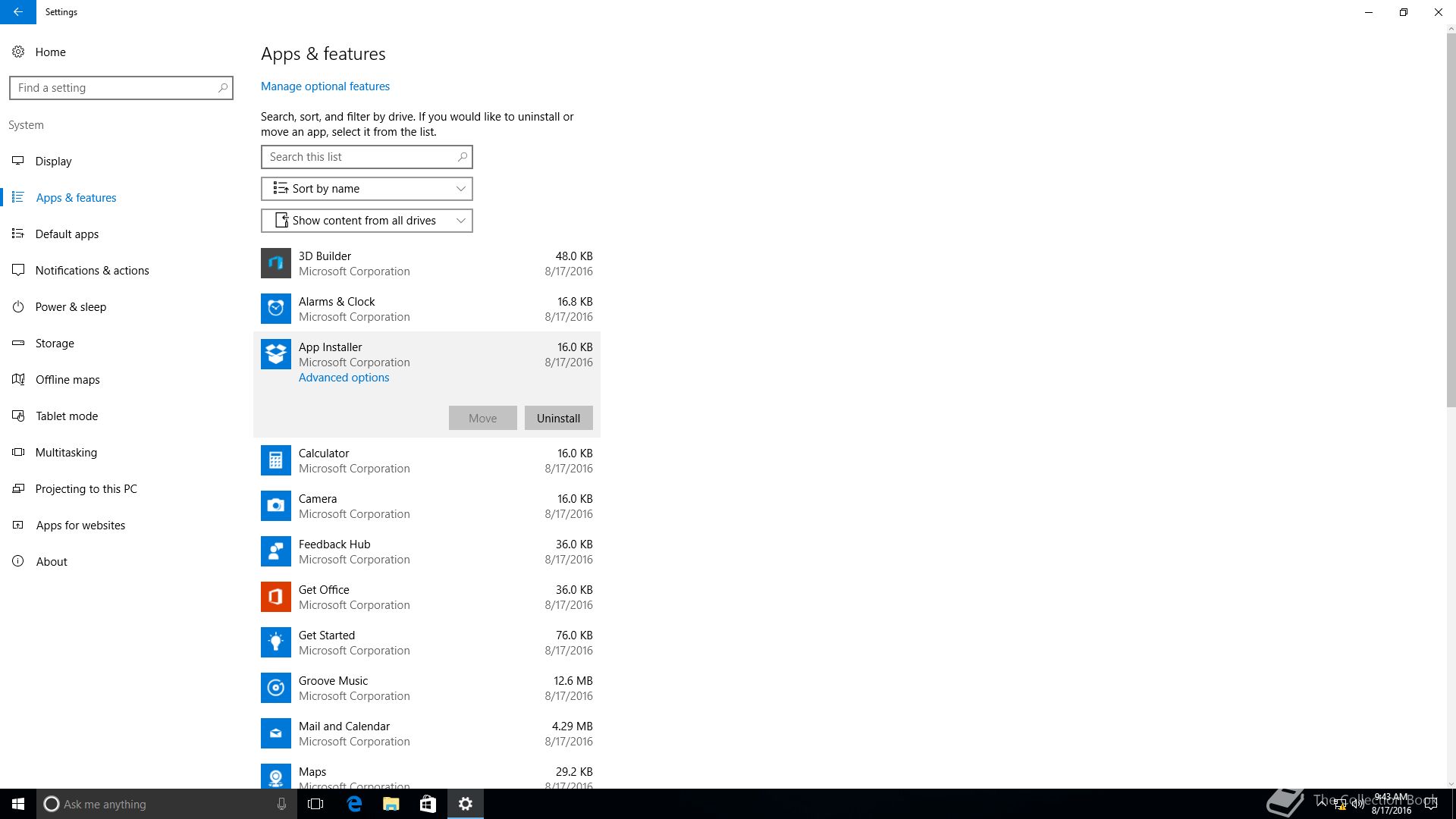Screen dimensions: 1456x819
Task: Open File Explorer from the taskbar
Action: pos(391,804)
